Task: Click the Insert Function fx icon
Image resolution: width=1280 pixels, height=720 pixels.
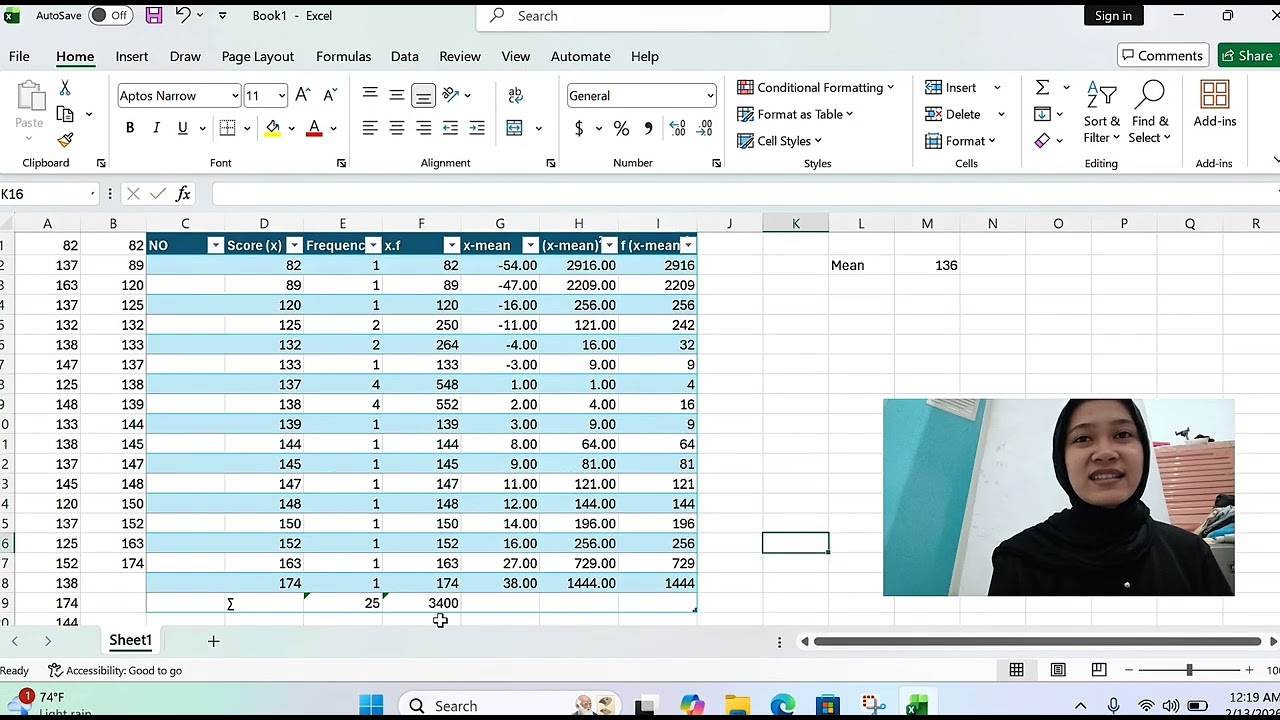Action: click(183, 194)
